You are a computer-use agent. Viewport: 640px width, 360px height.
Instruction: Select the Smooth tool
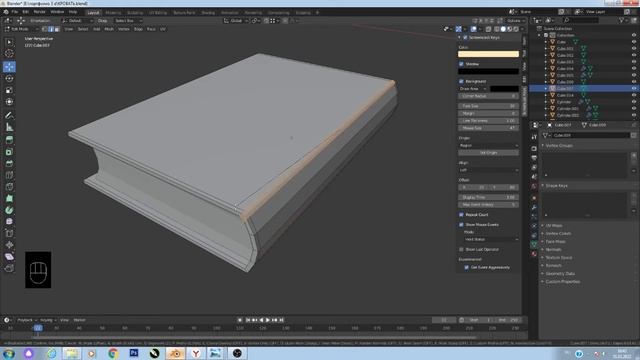point(9,222)
